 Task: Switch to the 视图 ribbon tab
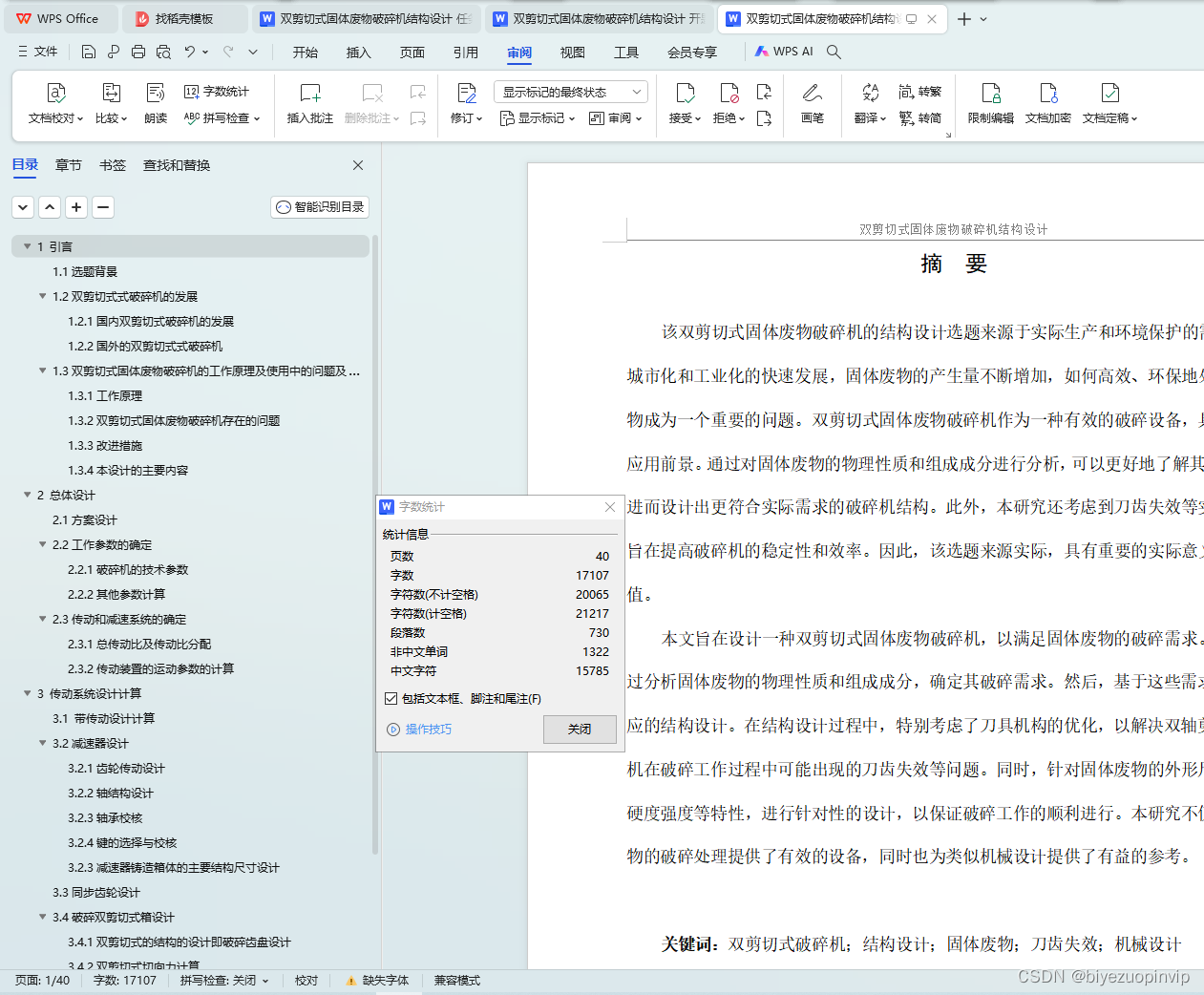tap(573, 53)
